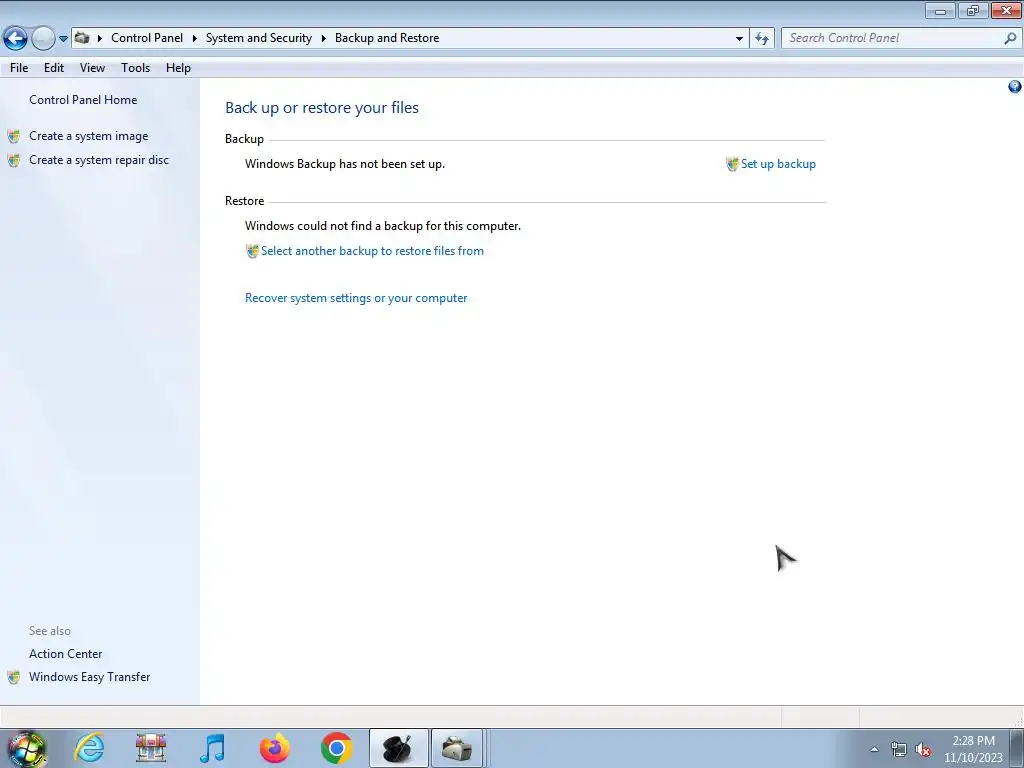This screenshot has height=768, width=1024.
Task: Switch to the black hat app in taskbar
Action: click(x=398, y=748)
